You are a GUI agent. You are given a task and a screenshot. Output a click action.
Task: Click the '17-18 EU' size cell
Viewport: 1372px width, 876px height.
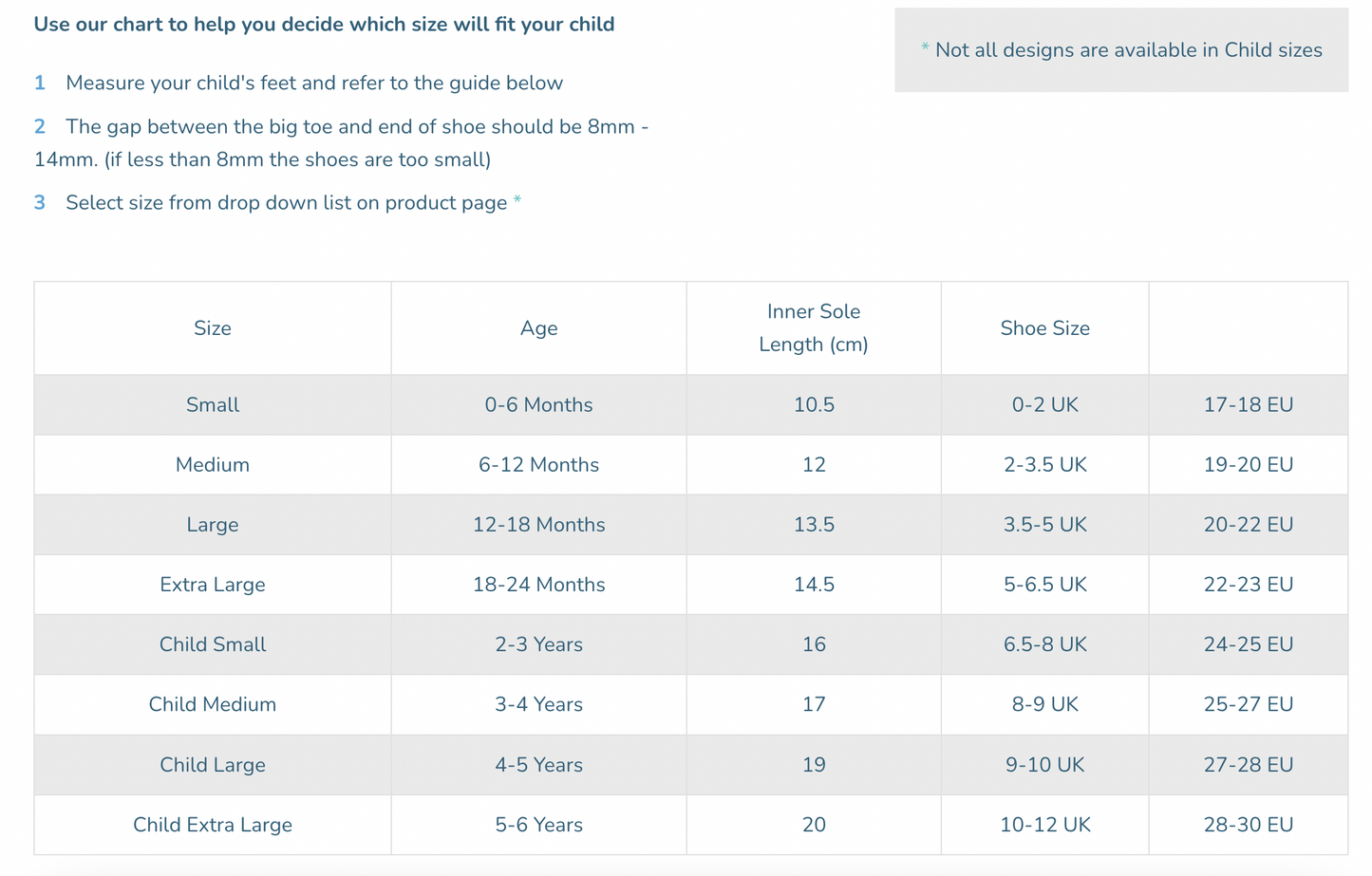(1248, 405)
